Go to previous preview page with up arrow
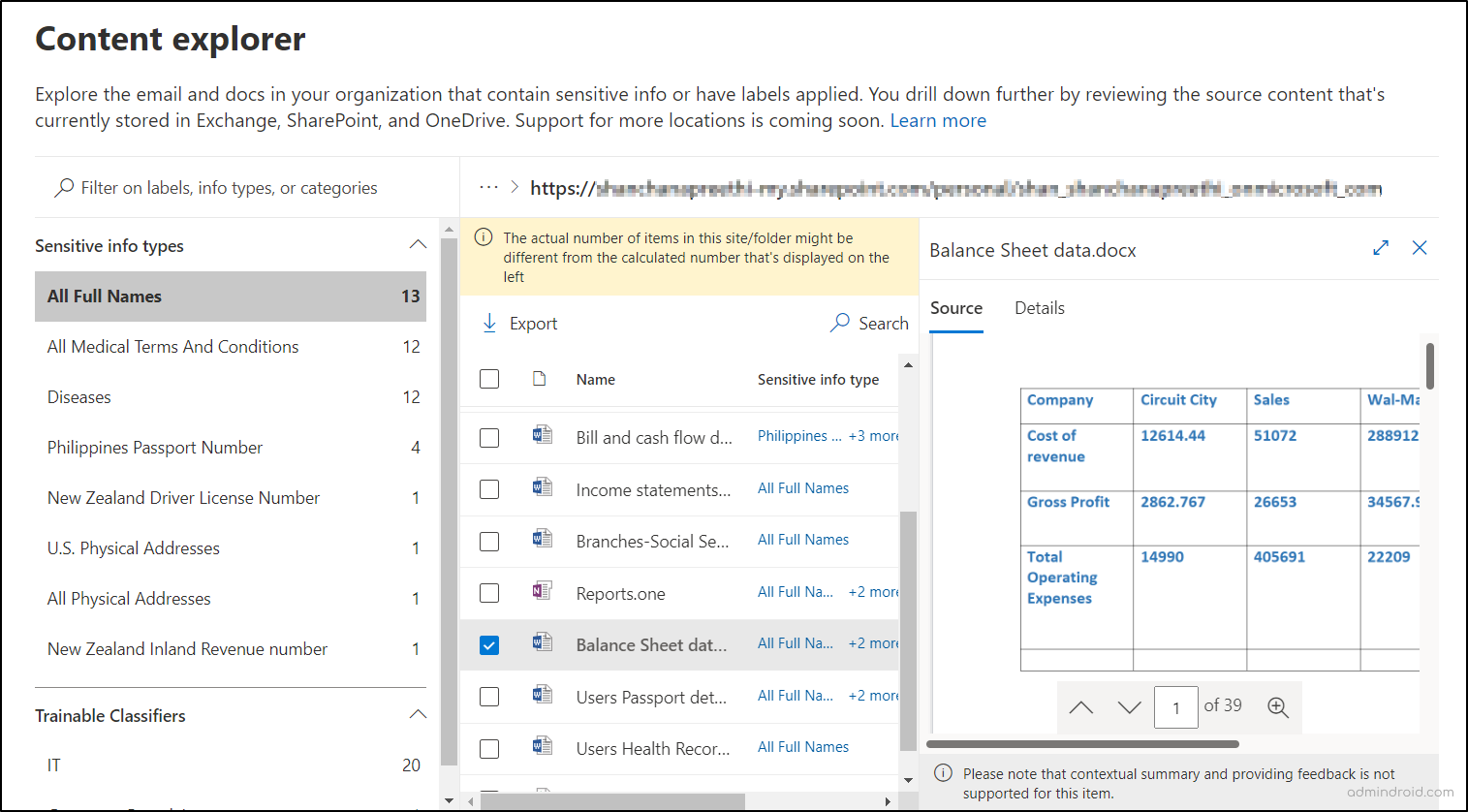Image resolution: width=1468 pixels, height=812 pixels. tap(1081, 707)
